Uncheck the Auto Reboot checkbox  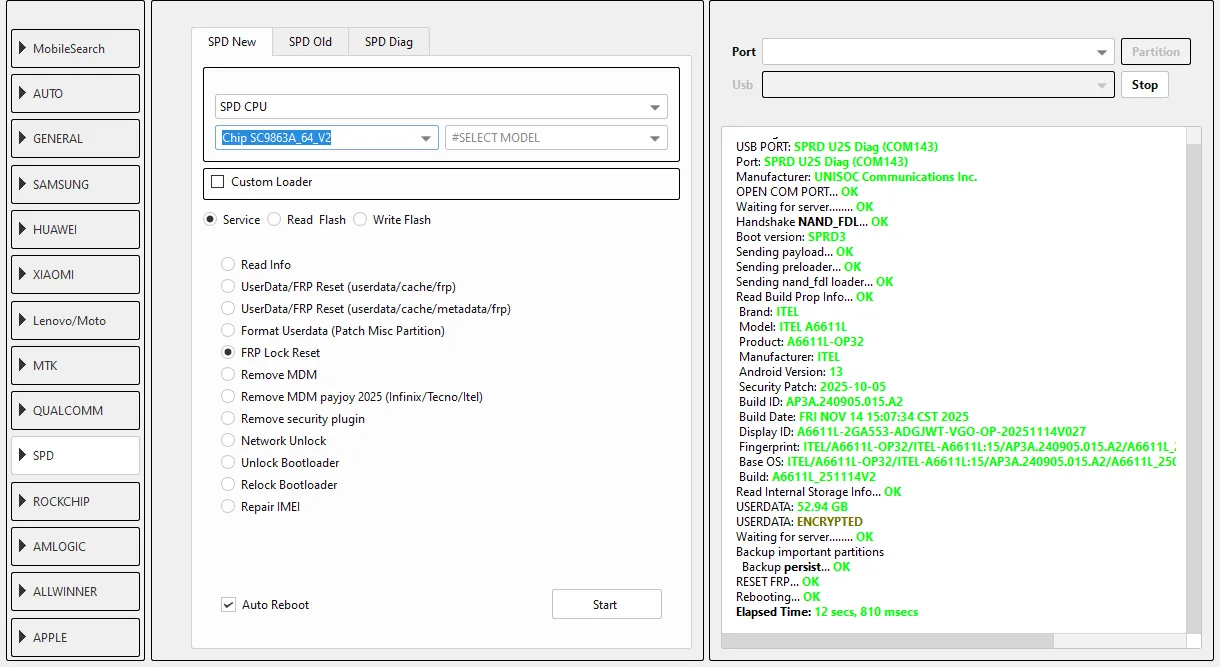pyautogui.click(x=228, y=605)
